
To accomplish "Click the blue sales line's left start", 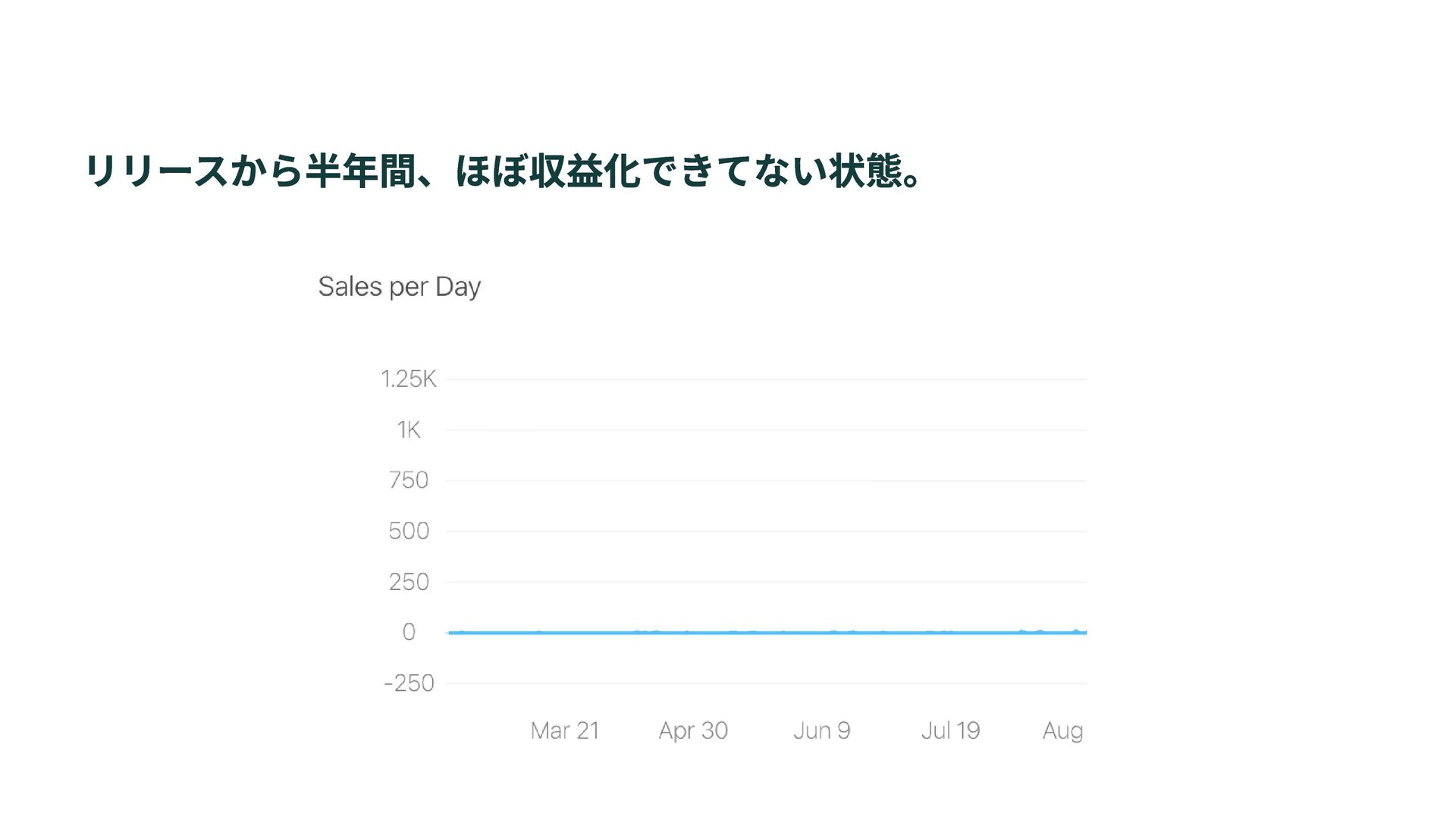I will (x=451, y=632).
